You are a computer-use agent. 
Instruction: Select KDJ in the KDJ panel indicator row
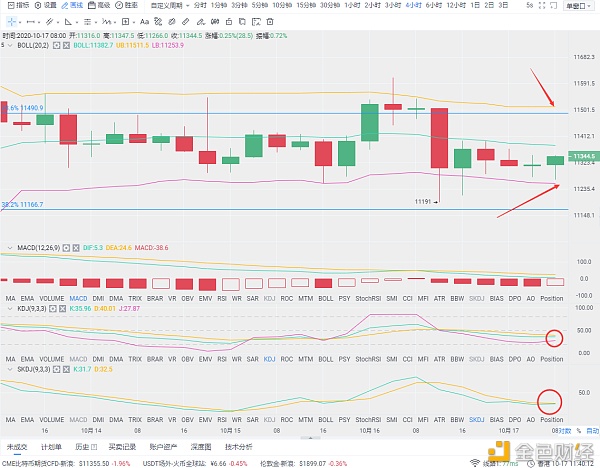pyautogui.click(x=269, y=359)
